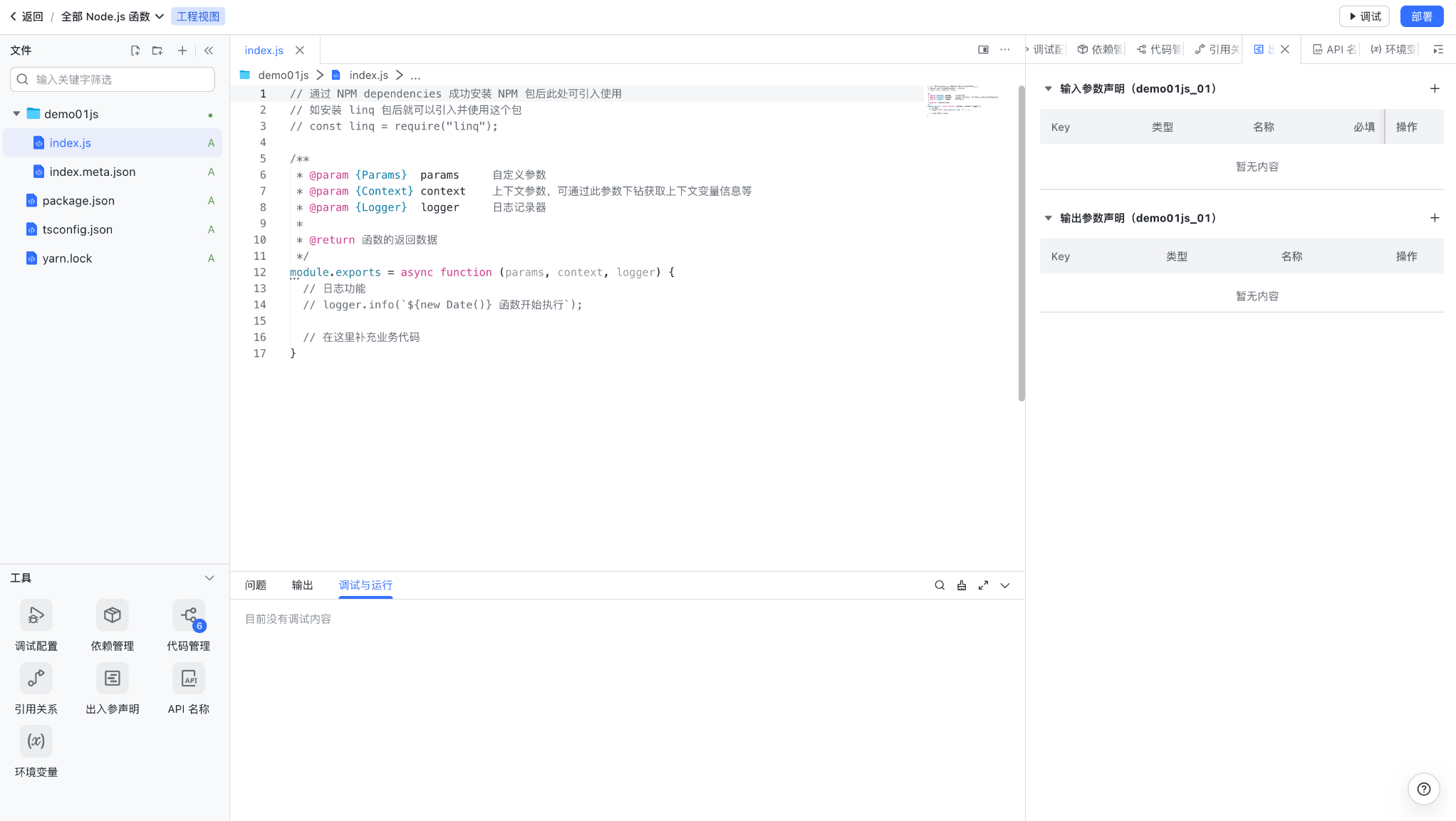Open index.meta.json in the file tree
The image size is (1456, 821).
[x=113, y=172]
